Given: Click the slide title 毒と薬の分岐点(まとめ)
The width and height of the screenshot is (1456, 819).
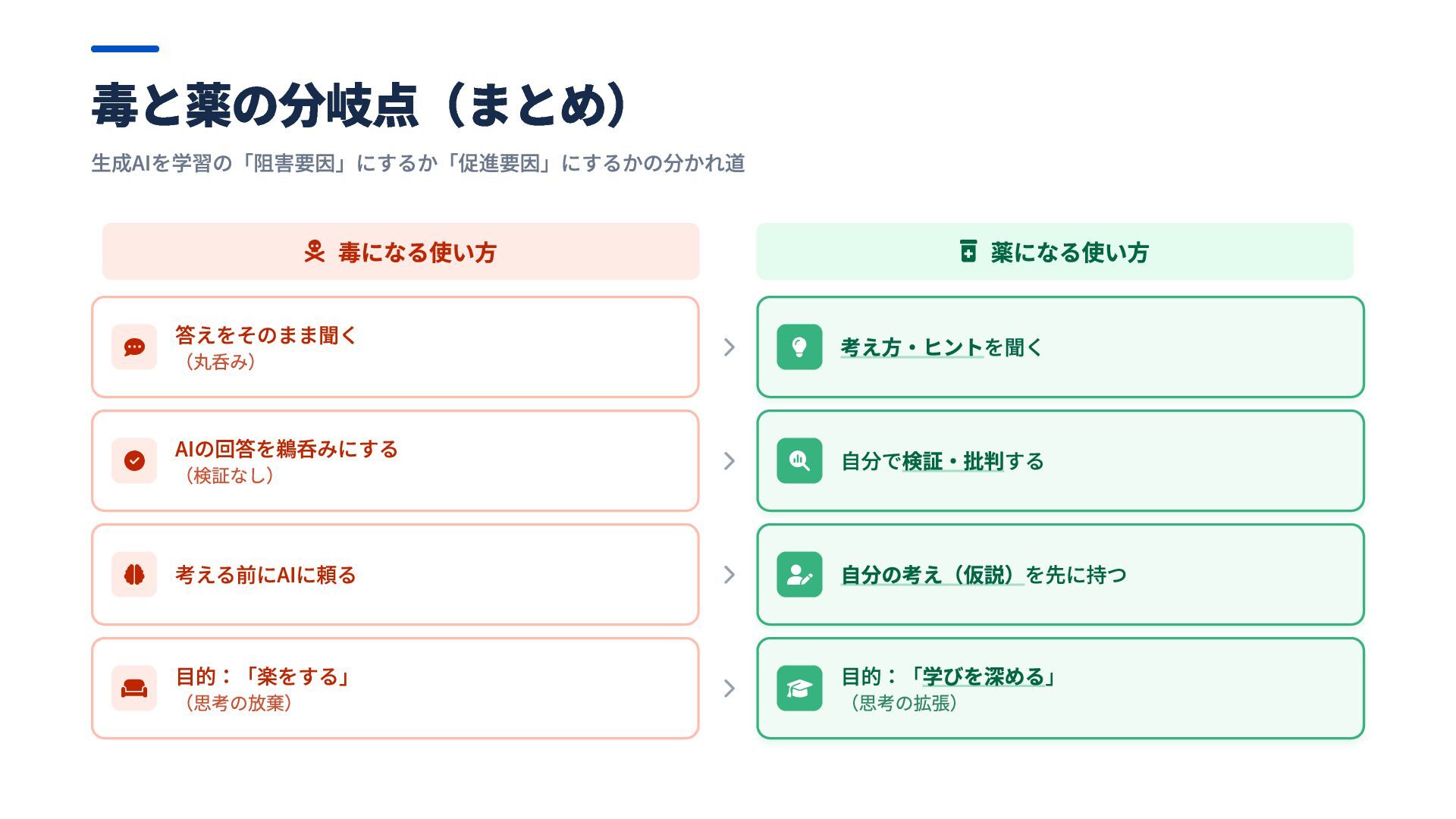Looking at the screenshot, I should pyautogui.click(x=359, y=105).
